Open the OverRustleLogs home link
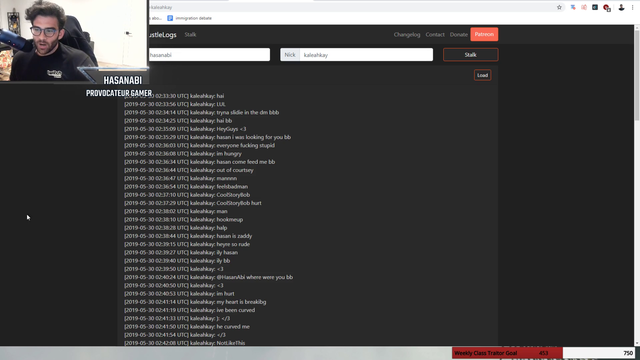The image size is (640, 360). [163, 35]
